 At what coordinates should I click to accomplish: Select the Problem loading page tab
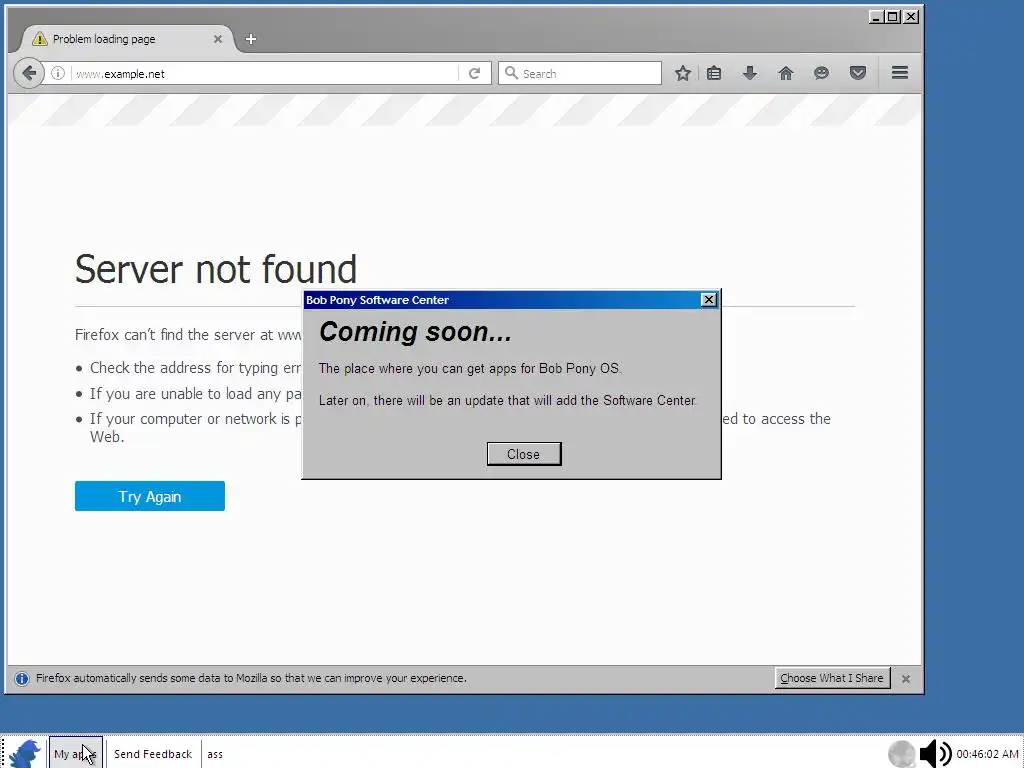(127, 39)
